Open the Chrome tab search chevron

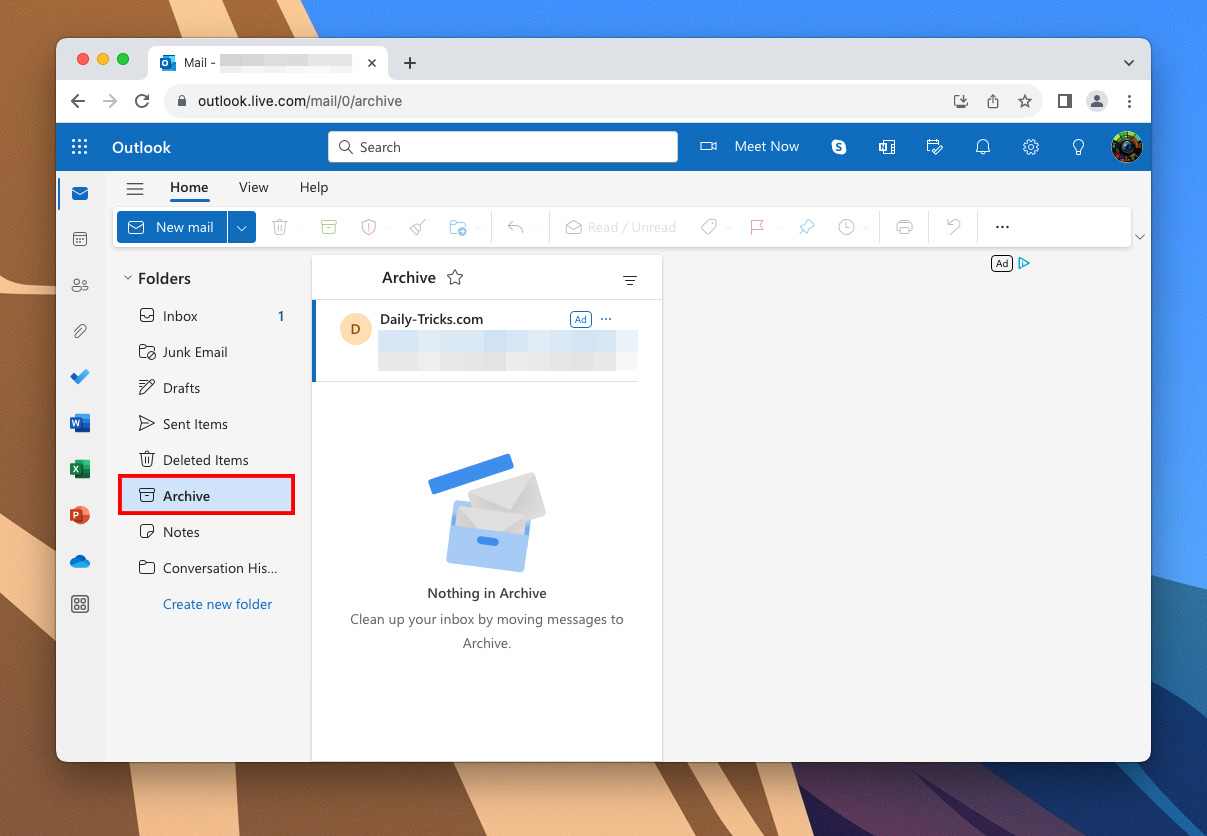[x=1129, y=63]
